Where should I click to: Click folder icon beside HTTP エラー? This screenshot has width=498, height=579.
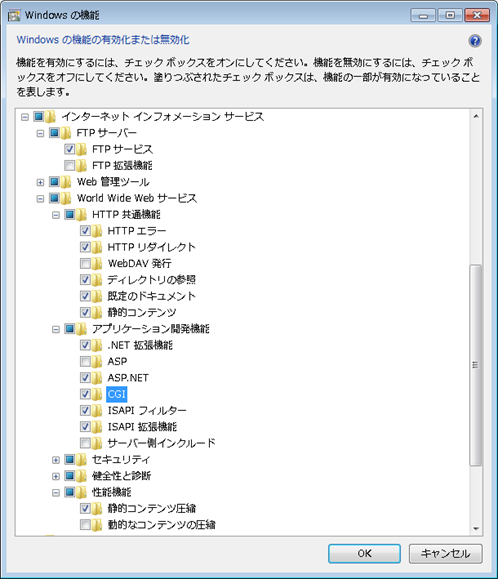pyautogui.click(x=97, y=231)
